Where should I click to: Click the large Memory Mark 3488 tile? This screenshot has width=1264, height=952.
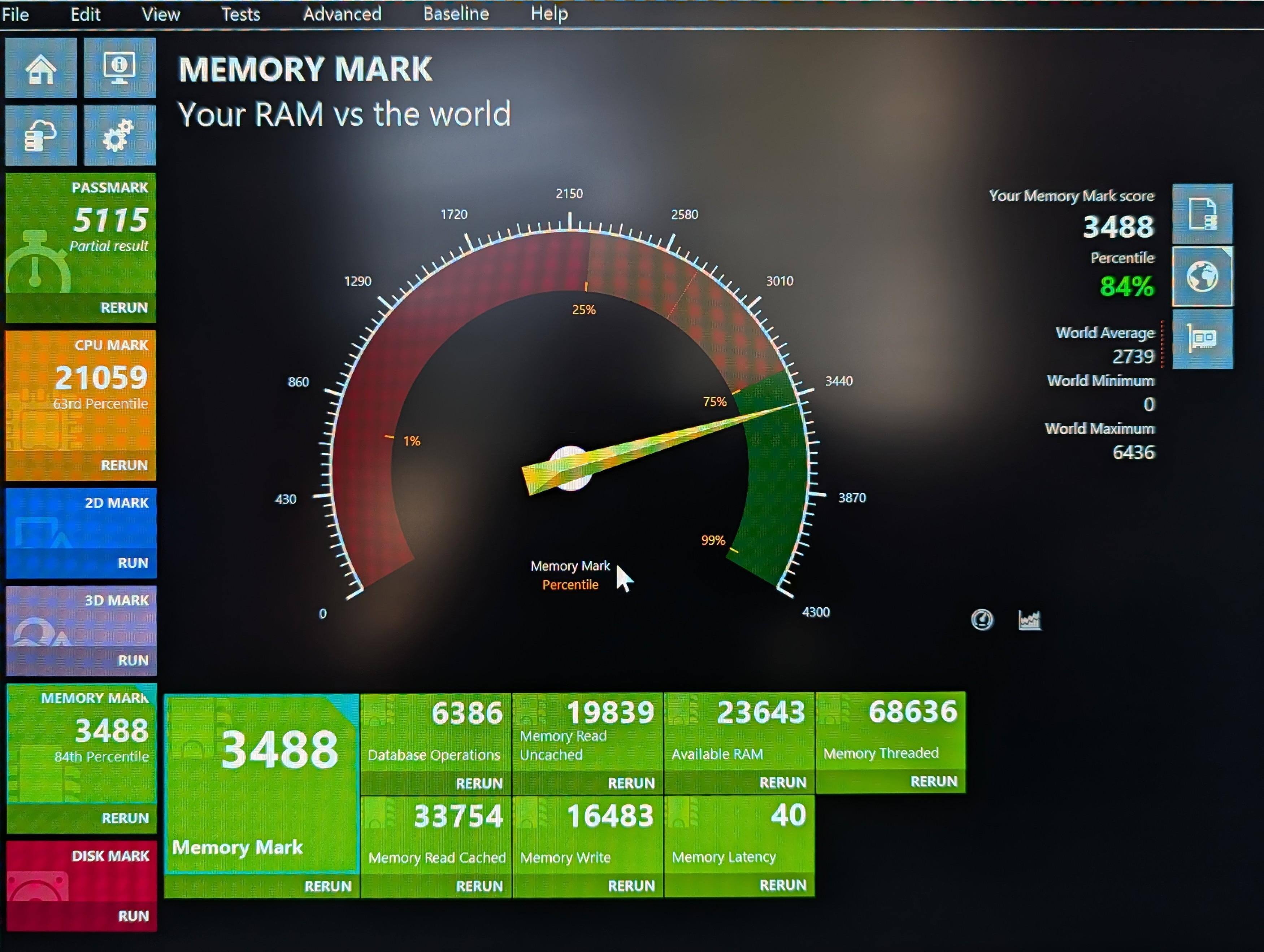262,782
